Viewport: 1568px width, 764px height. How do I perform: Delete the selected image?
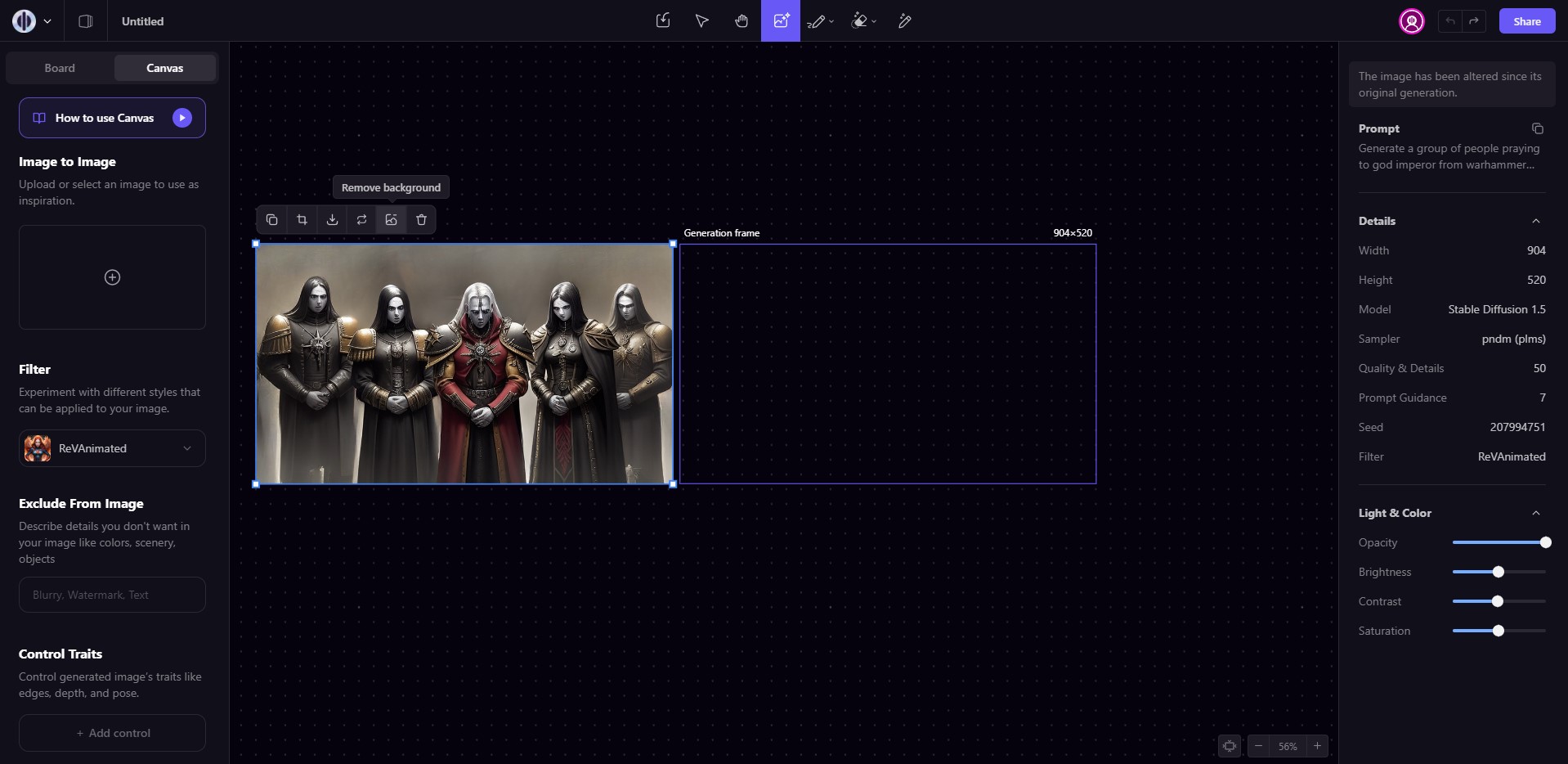[x=421, y=220]
